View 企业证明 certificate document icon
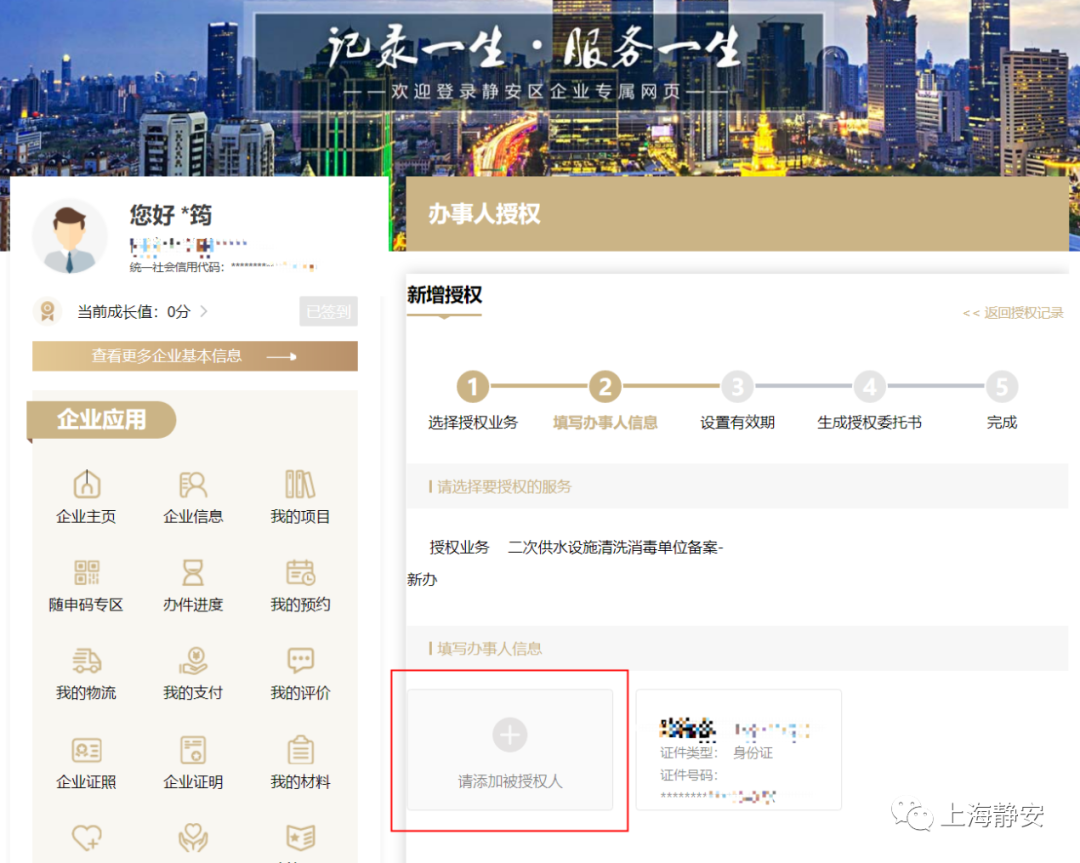 pos(192,760)
